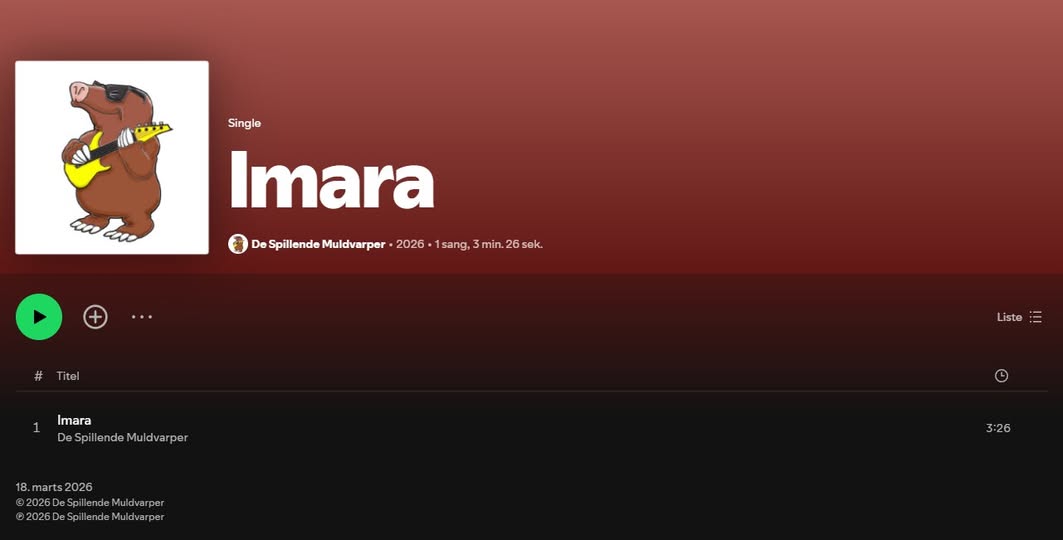This screenshot has height=540, width=1063.
Task: Open artist link under Imara track row
Action: [x=123, y=438]
